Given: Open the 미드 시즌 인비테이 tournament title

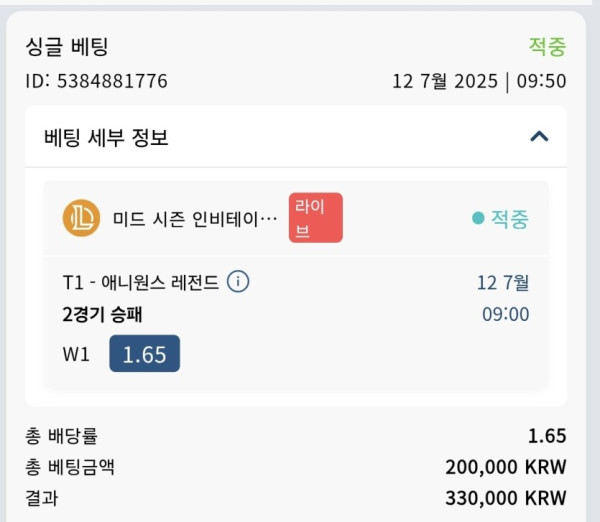Looking at the screenshot, I should point(195,219).
